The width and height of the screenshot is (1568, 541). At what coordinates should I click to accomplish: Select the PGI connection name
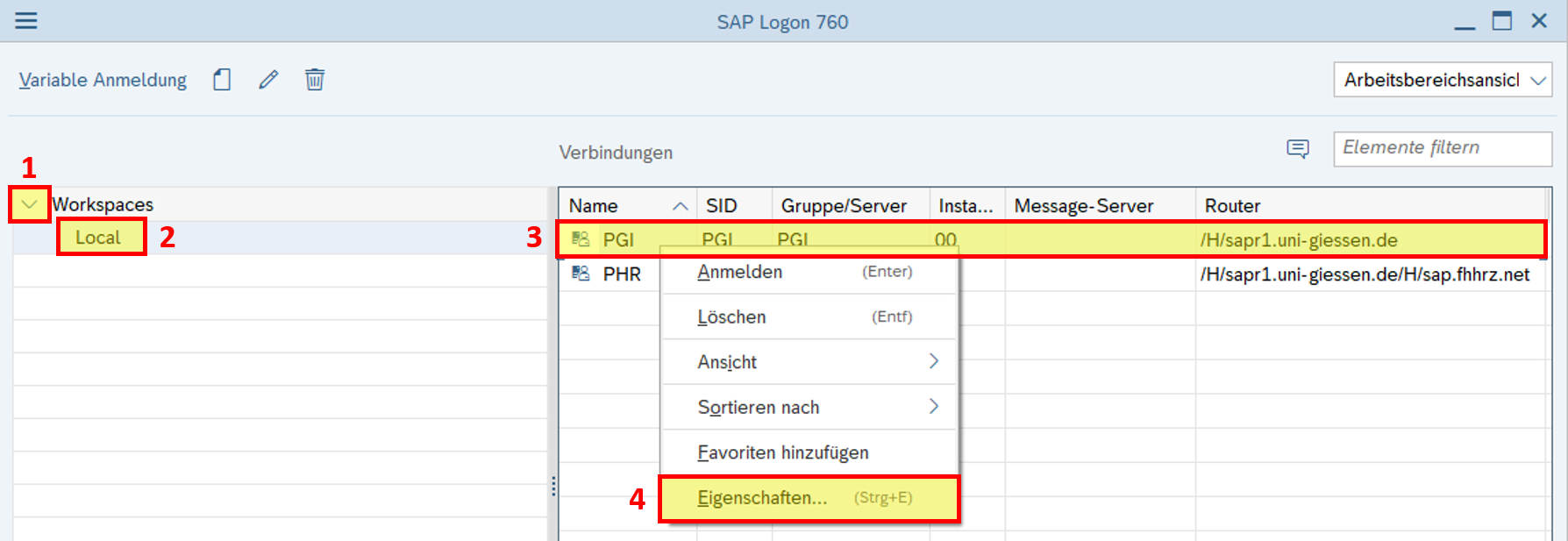click(618, 239)
